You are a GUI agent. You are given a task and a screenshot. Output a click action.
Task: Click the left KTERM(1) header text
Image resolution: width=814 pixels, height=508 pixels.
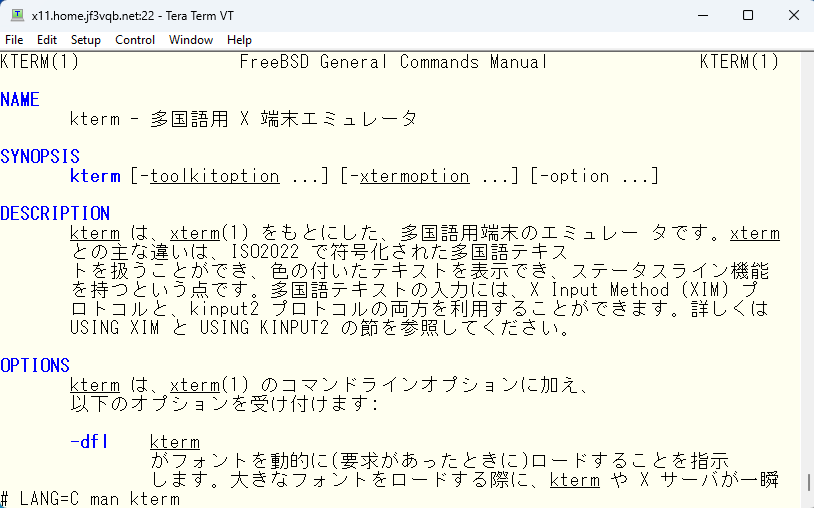pyautogui.click(x=39, y=62)
